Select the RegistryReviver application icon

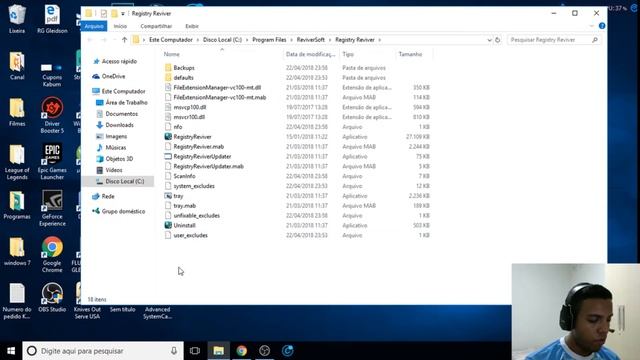(168, 137)
